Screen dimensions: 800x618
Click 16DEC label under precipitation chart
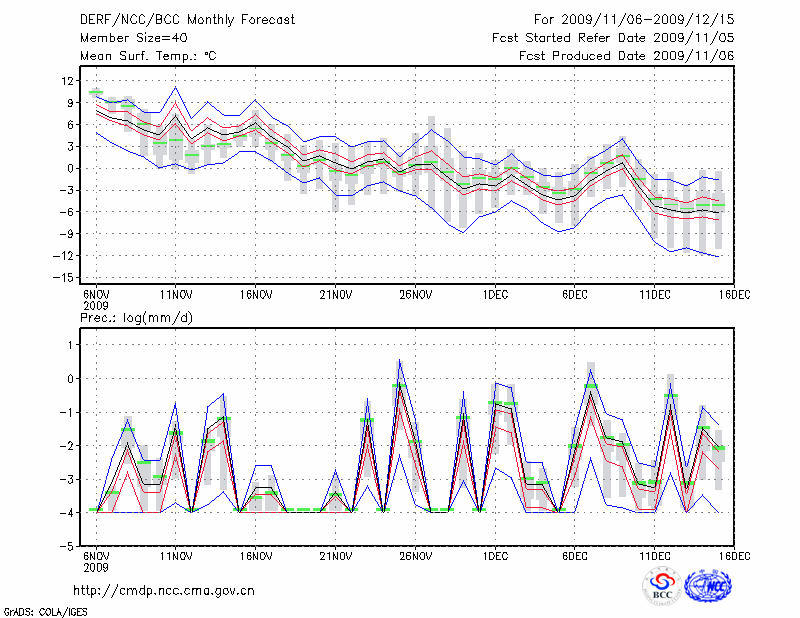[733, 555]
